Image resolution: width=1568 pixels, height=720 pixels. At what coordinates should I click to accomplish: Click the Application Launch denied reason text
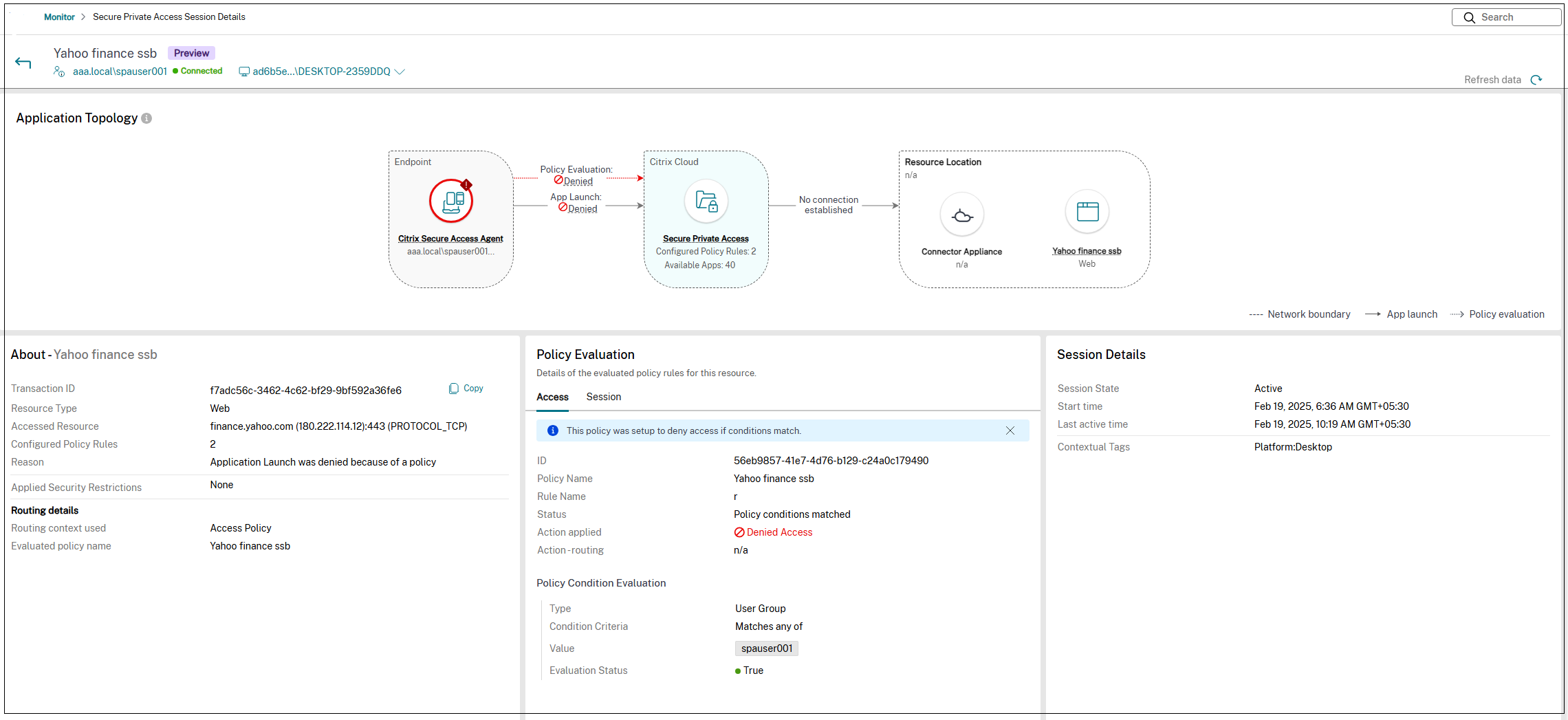pos(323,462)
